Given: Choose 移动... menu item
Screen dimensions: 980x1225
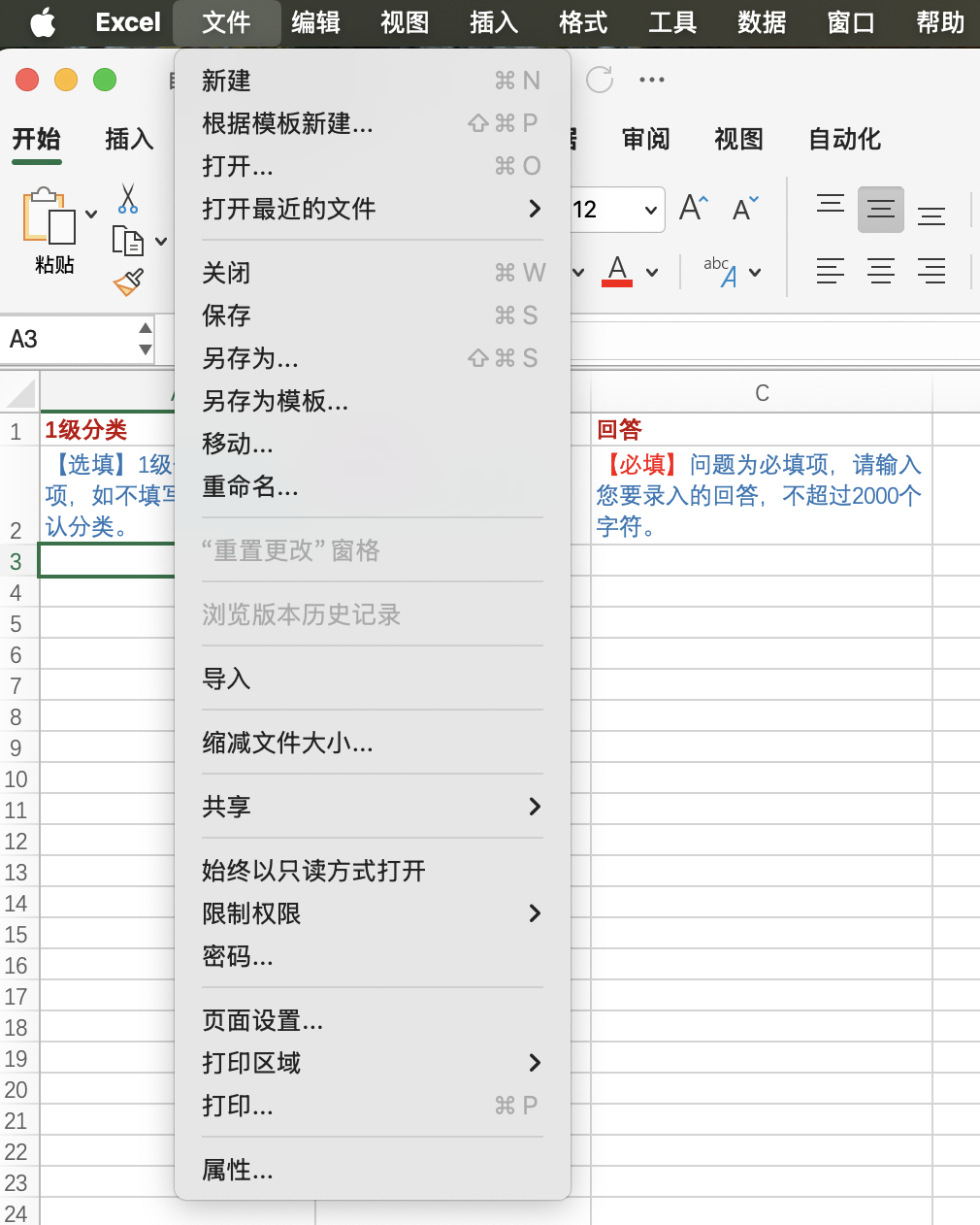Looking at the screenshot, I should 373,444.
